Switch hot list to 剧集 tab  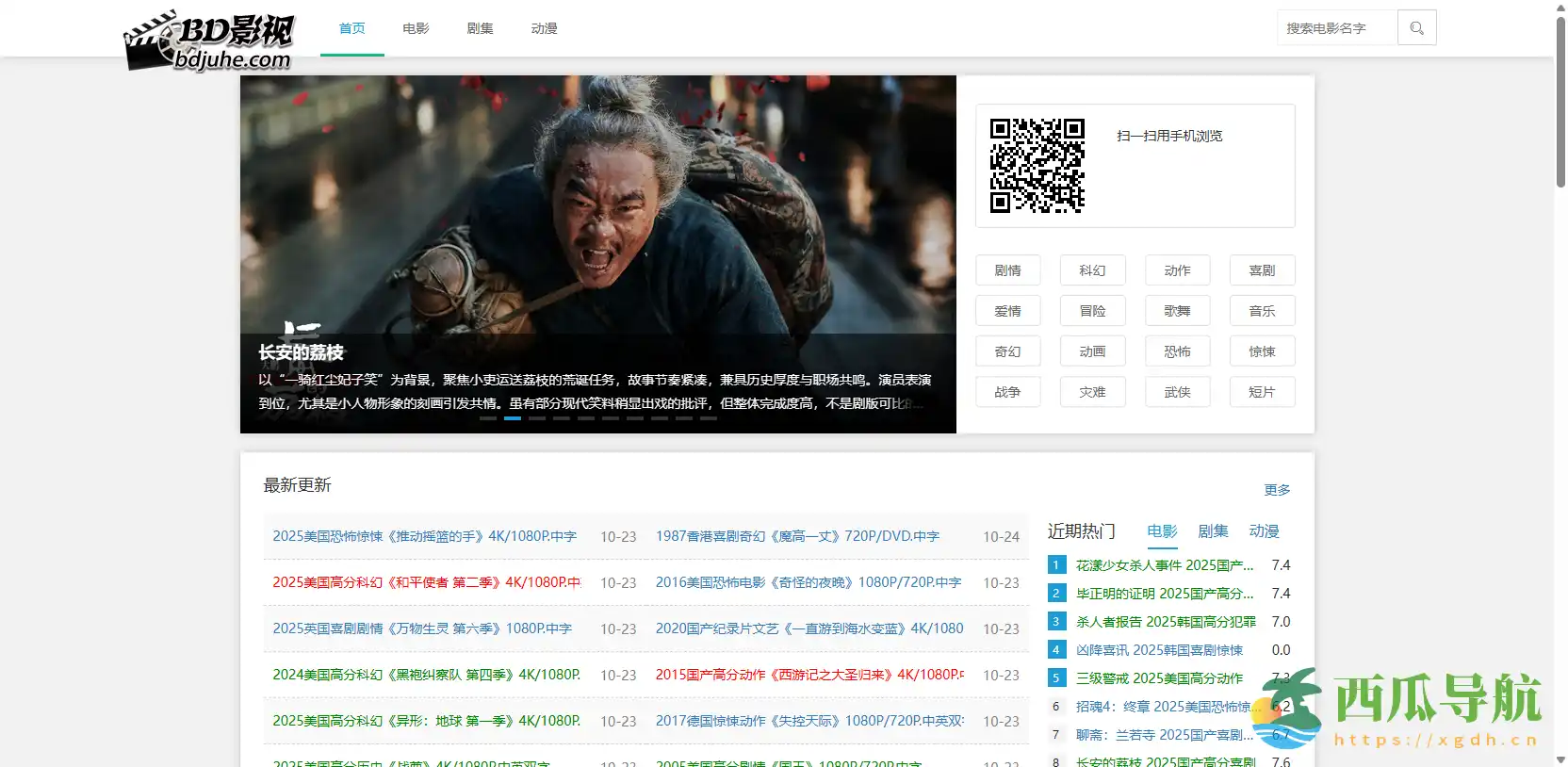click(1213, 531)
